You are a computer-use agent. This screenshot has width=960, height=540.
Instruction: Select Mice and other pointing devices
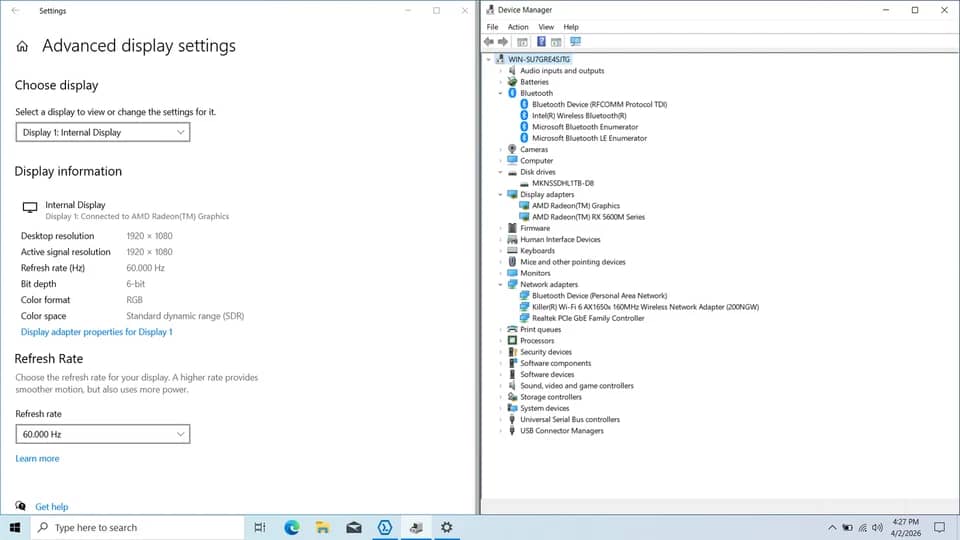point(573,262)
